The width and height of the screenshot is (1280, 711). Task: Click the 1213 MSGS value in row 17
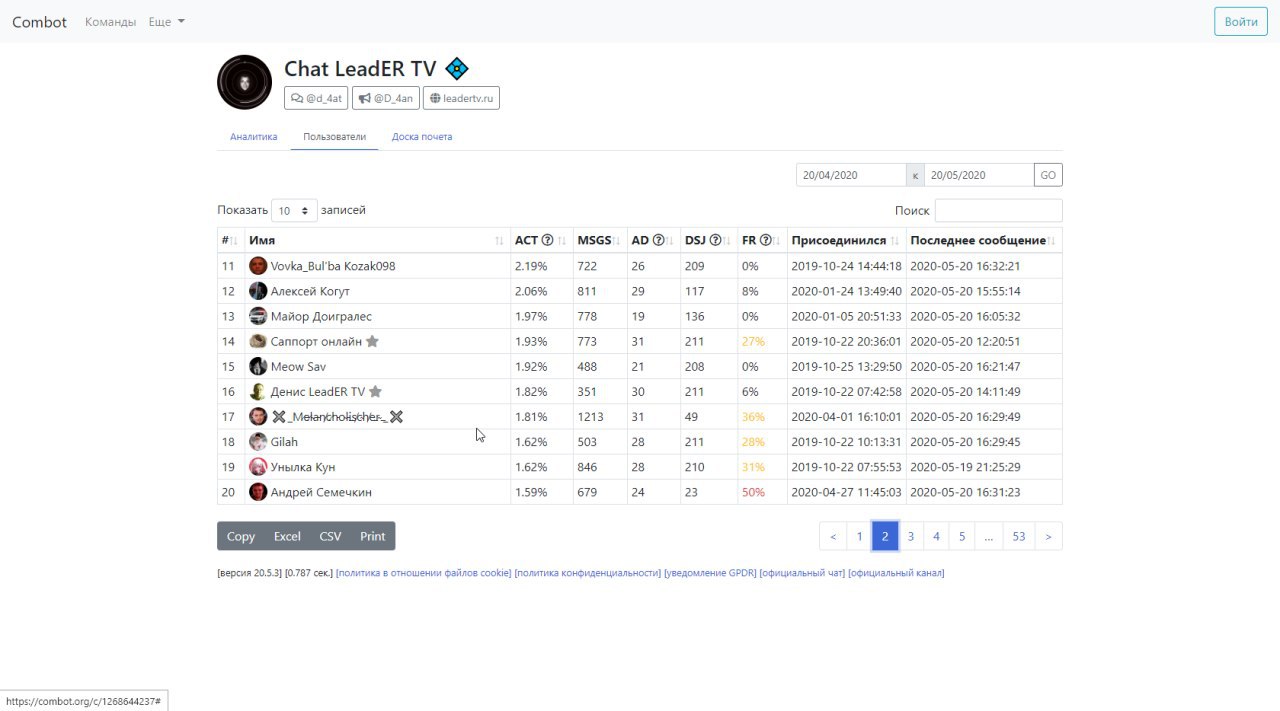click(592, 417)
